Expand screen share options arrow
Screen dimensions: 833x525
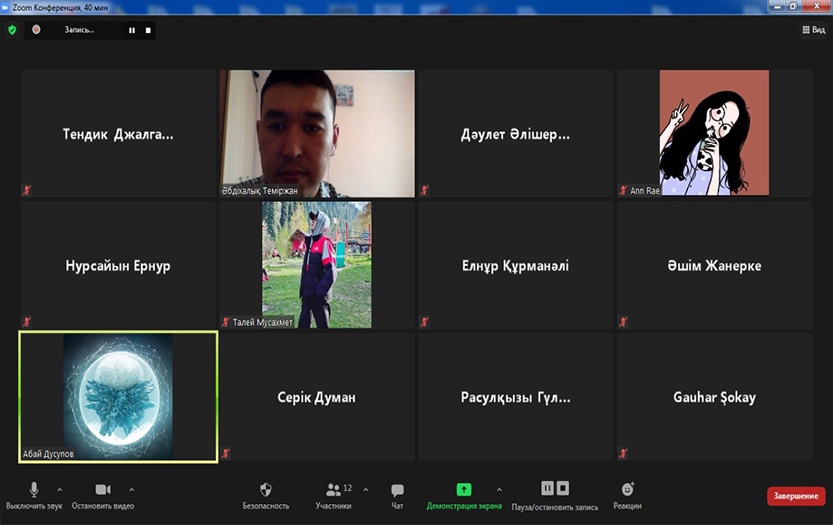click(499, 489)
